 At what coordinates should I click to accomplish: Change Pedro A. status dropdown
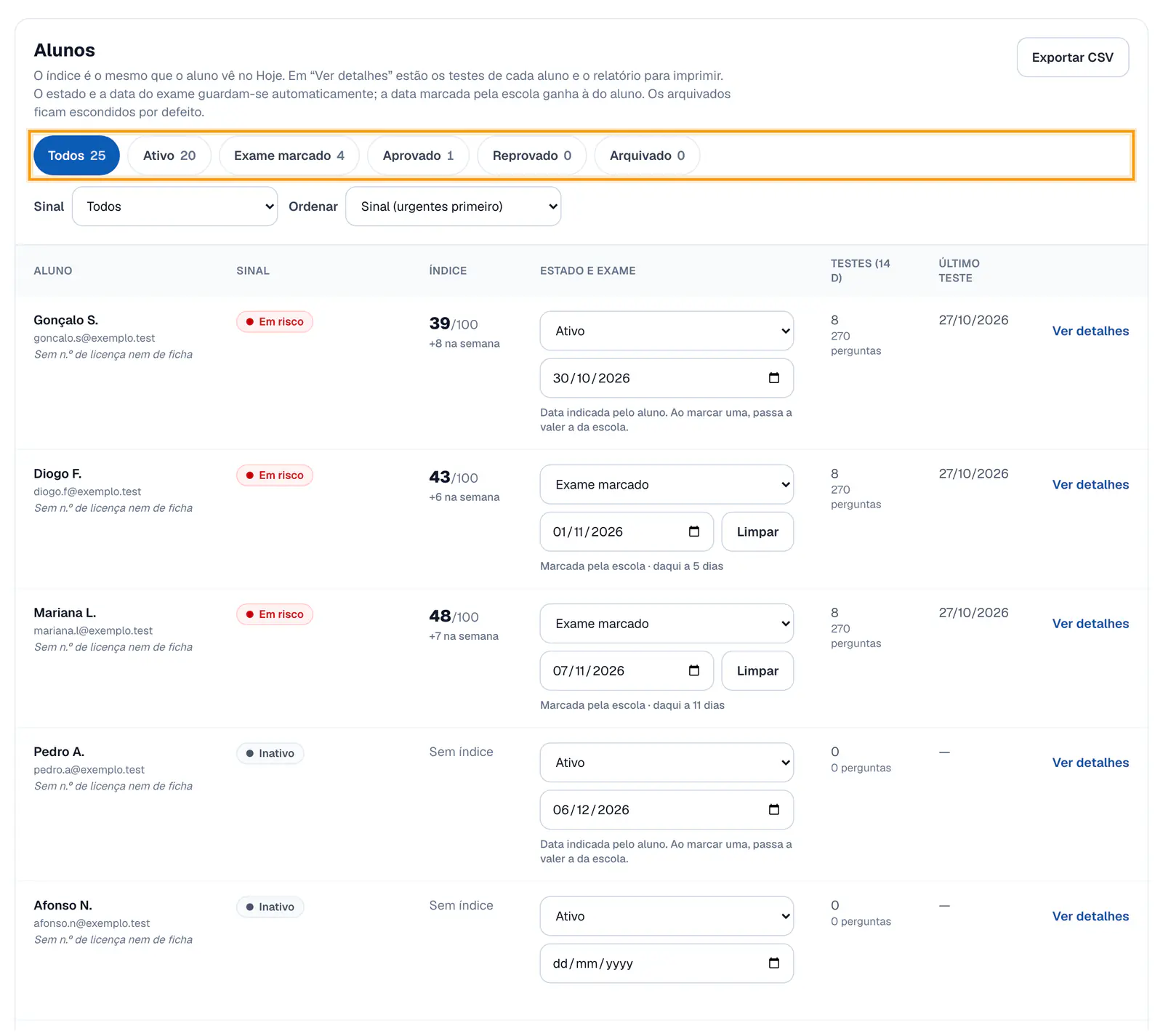667,763
